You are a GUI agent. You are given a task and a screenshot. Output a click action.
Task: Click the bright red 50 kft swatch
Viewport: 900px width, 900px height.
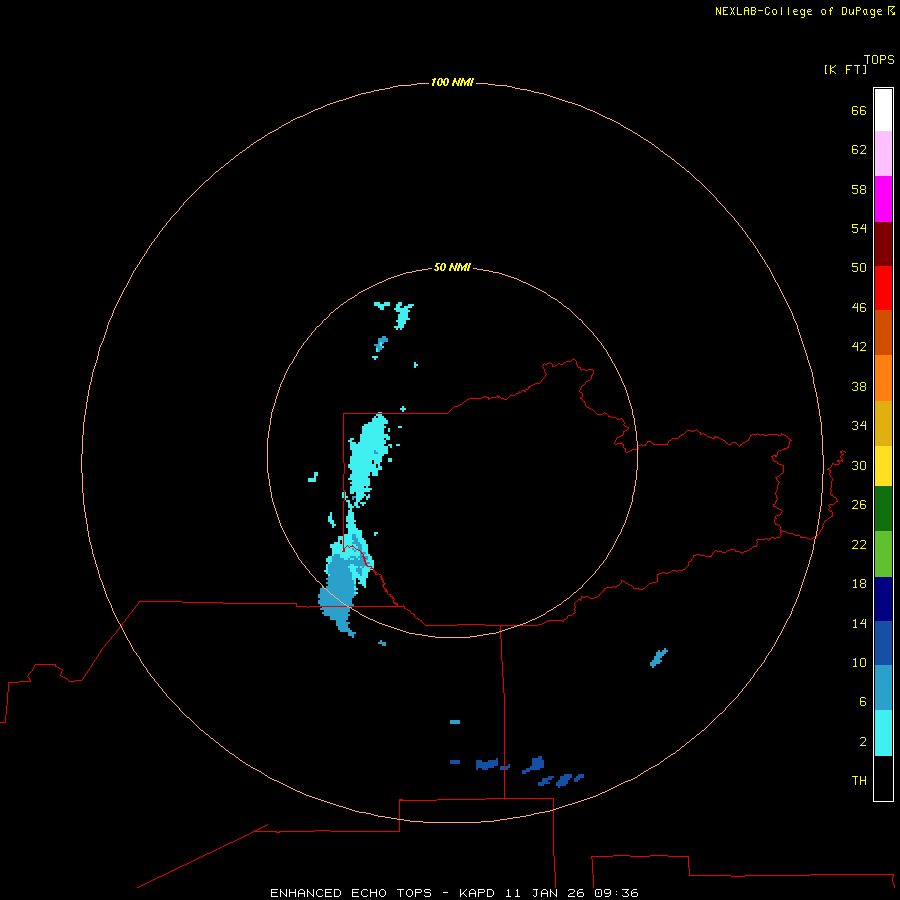[883, 288]
